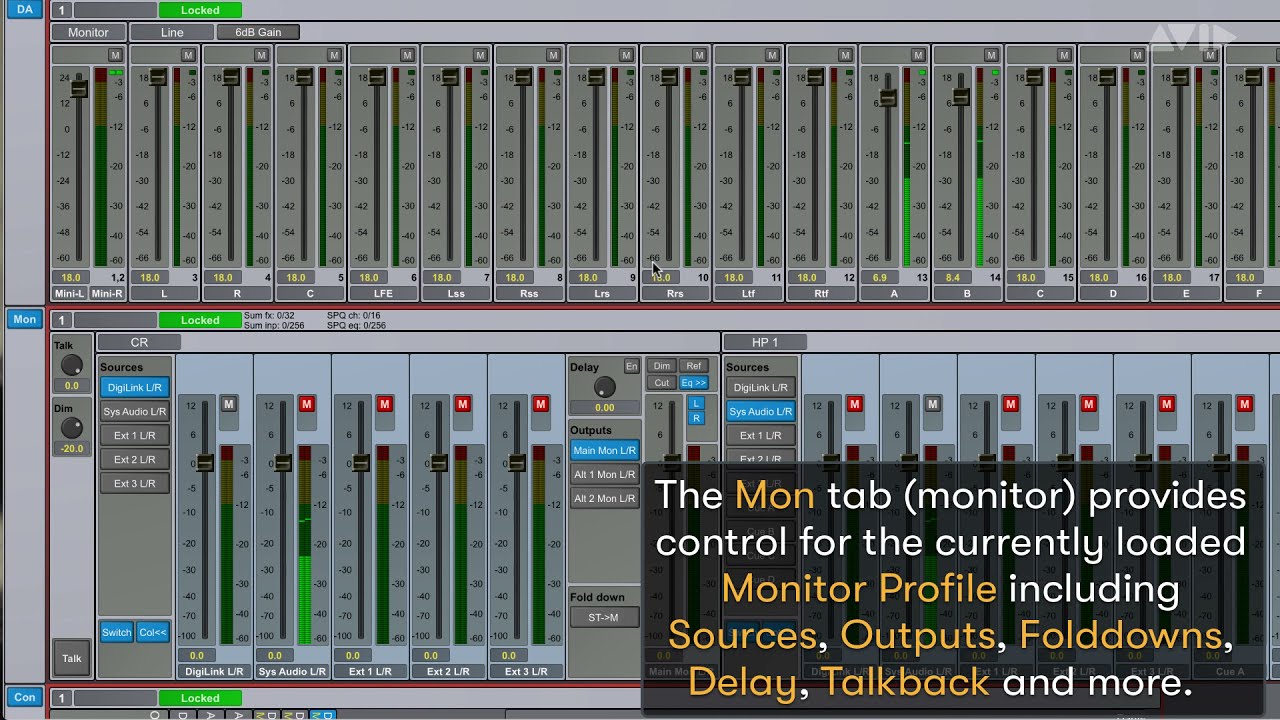Screen dimensions: 1280x720
Task: Click the Locked button in the DA row
Action: pyautogui.click(x=200, y=10)
